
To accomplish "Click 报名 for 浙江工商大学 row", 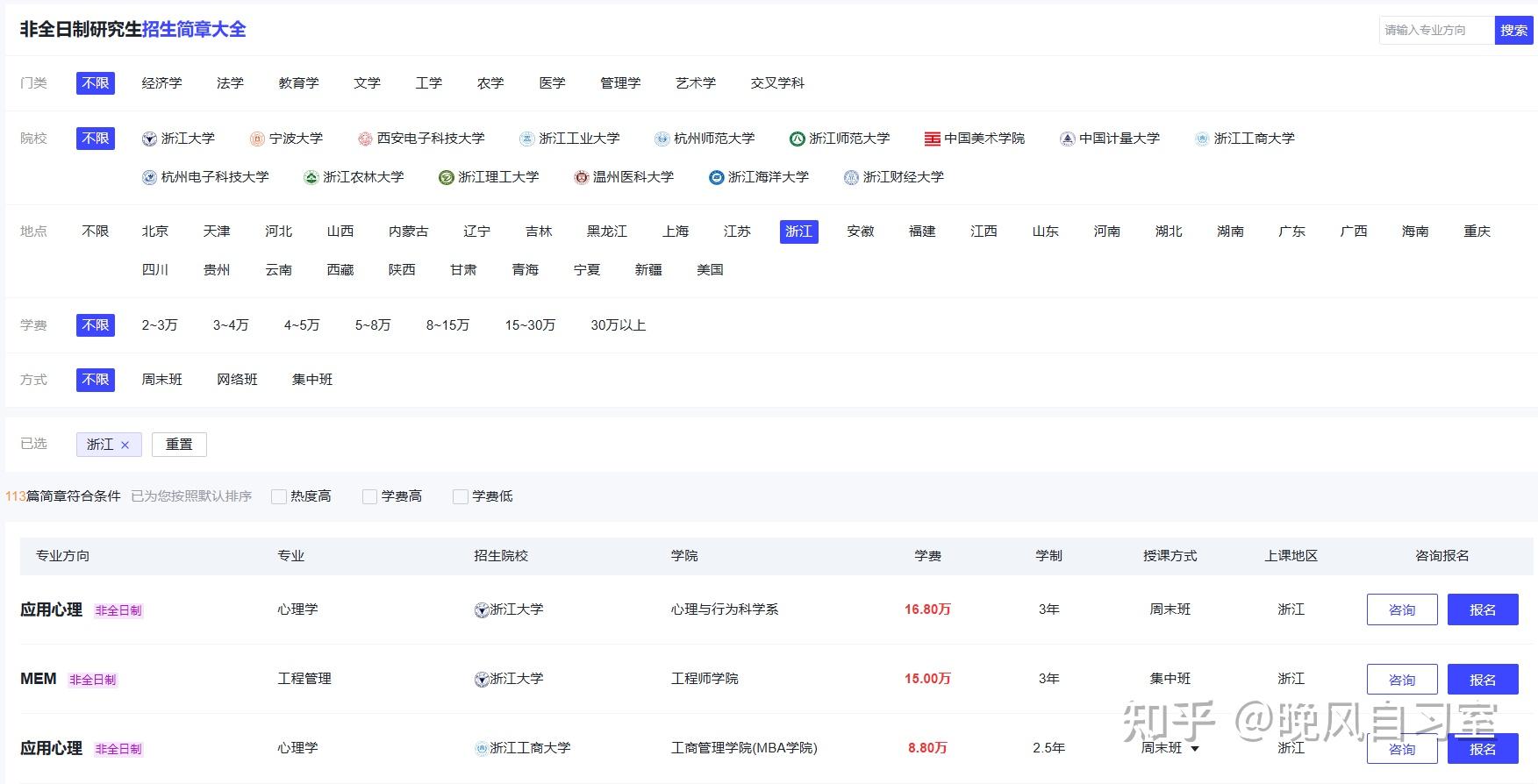I will click(1483, 749).
